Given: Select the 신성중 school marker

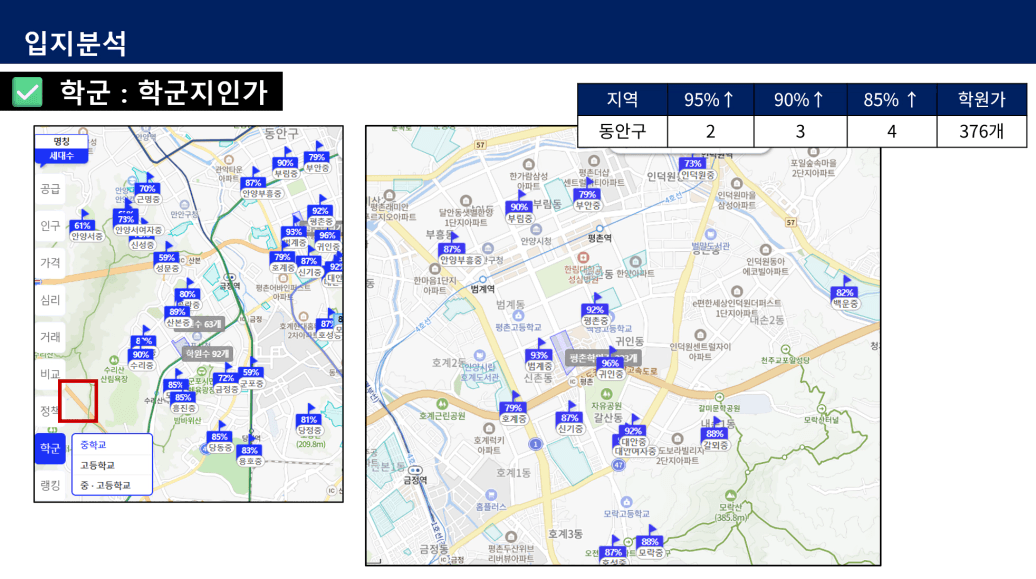Looking at the screenshot, I should tap(142, 244).
